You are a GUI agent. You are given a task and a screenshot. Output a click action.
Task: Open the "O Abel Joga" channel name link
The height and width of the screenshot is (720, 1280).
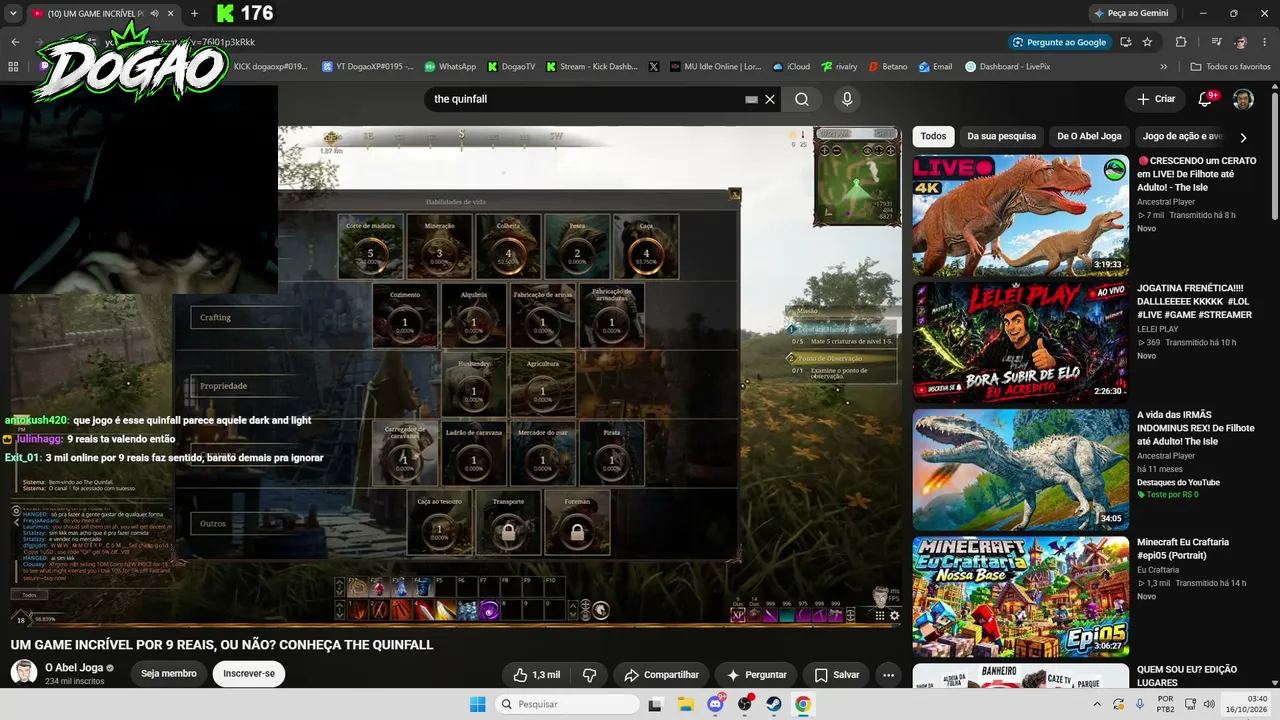tap(75, 667)
